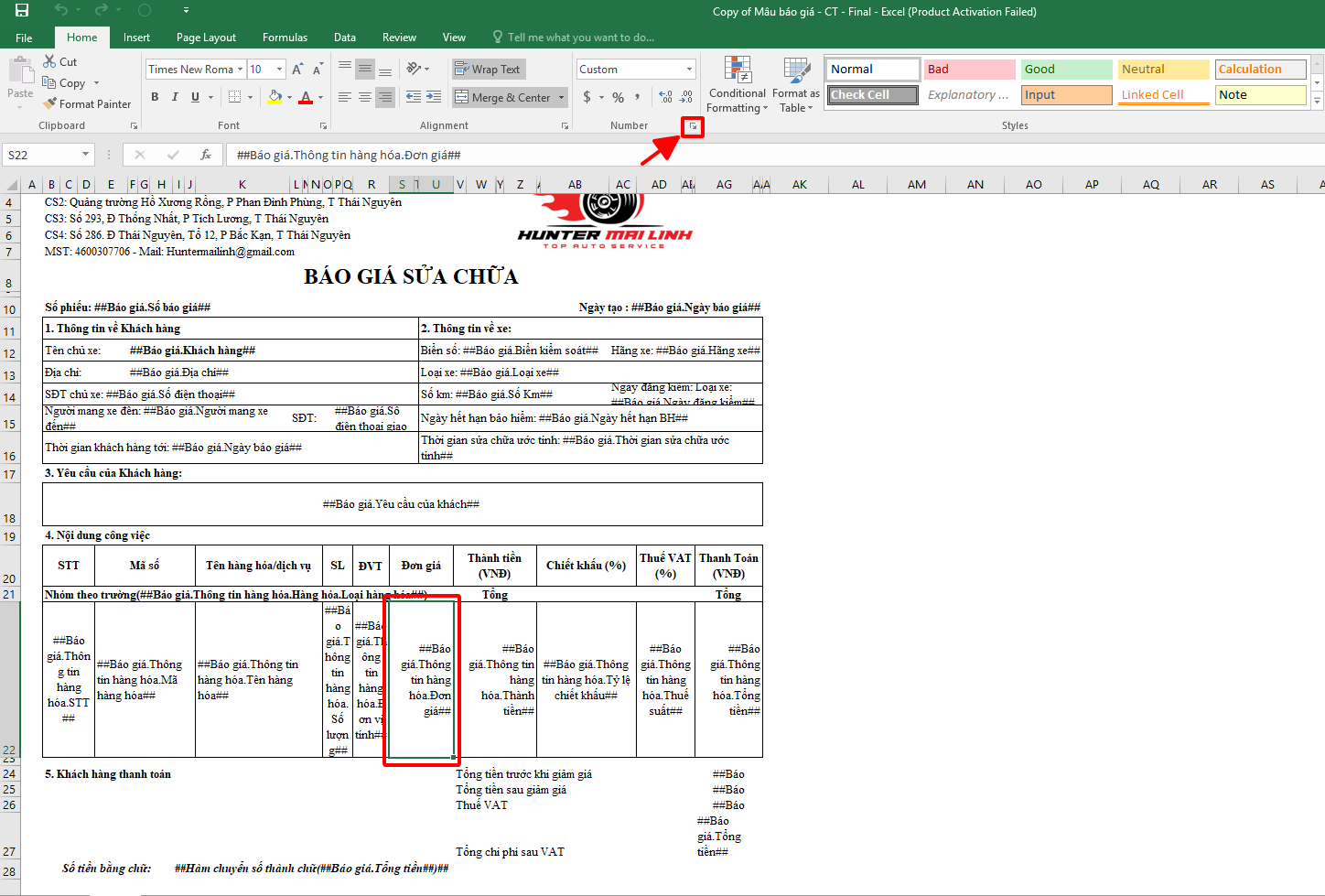Click the yellow Fill Color bucket
The height and width of the screenshot is (896, 1325).
[275, 97]
